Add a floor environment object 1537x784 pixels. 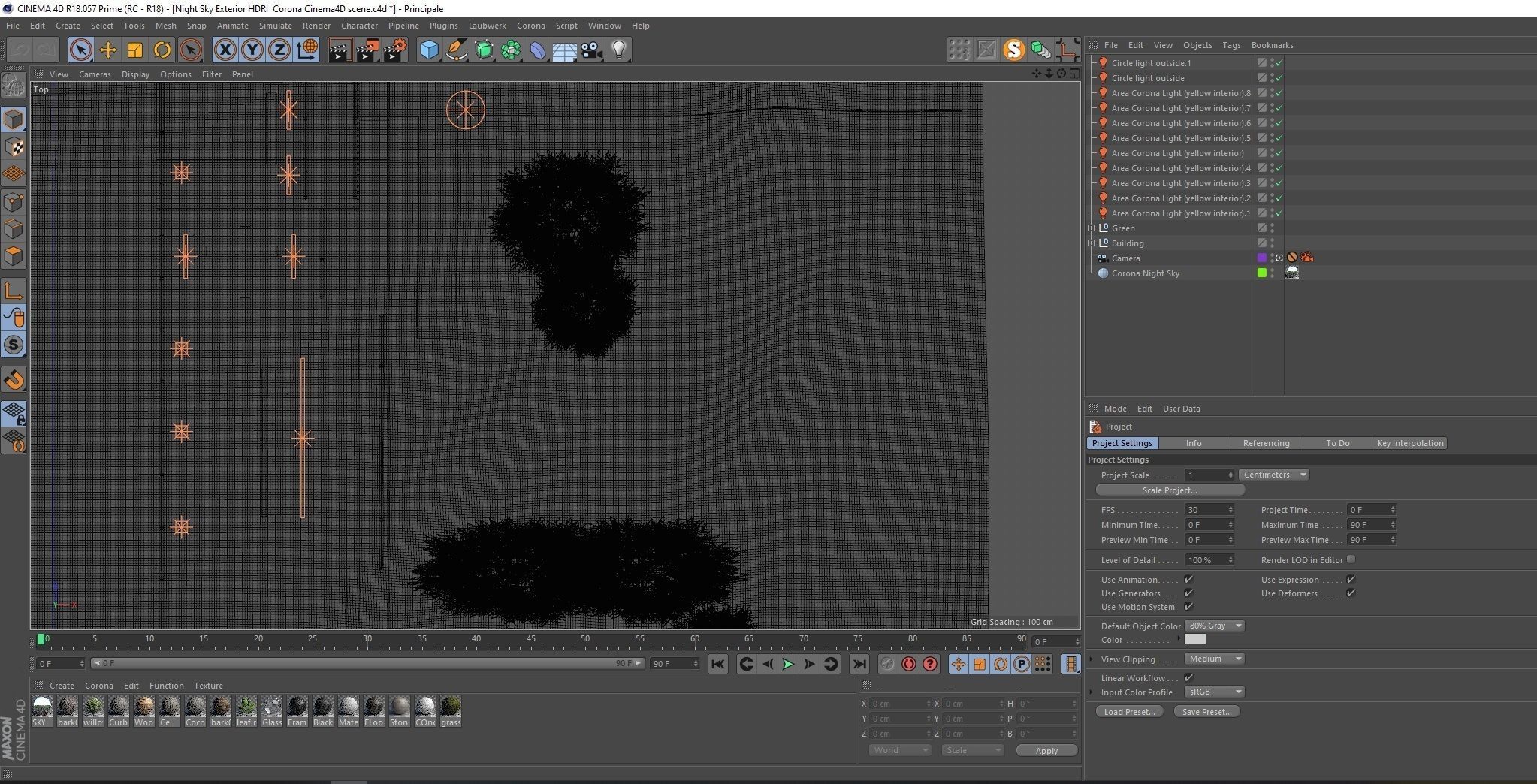click(x=564, y=50)
